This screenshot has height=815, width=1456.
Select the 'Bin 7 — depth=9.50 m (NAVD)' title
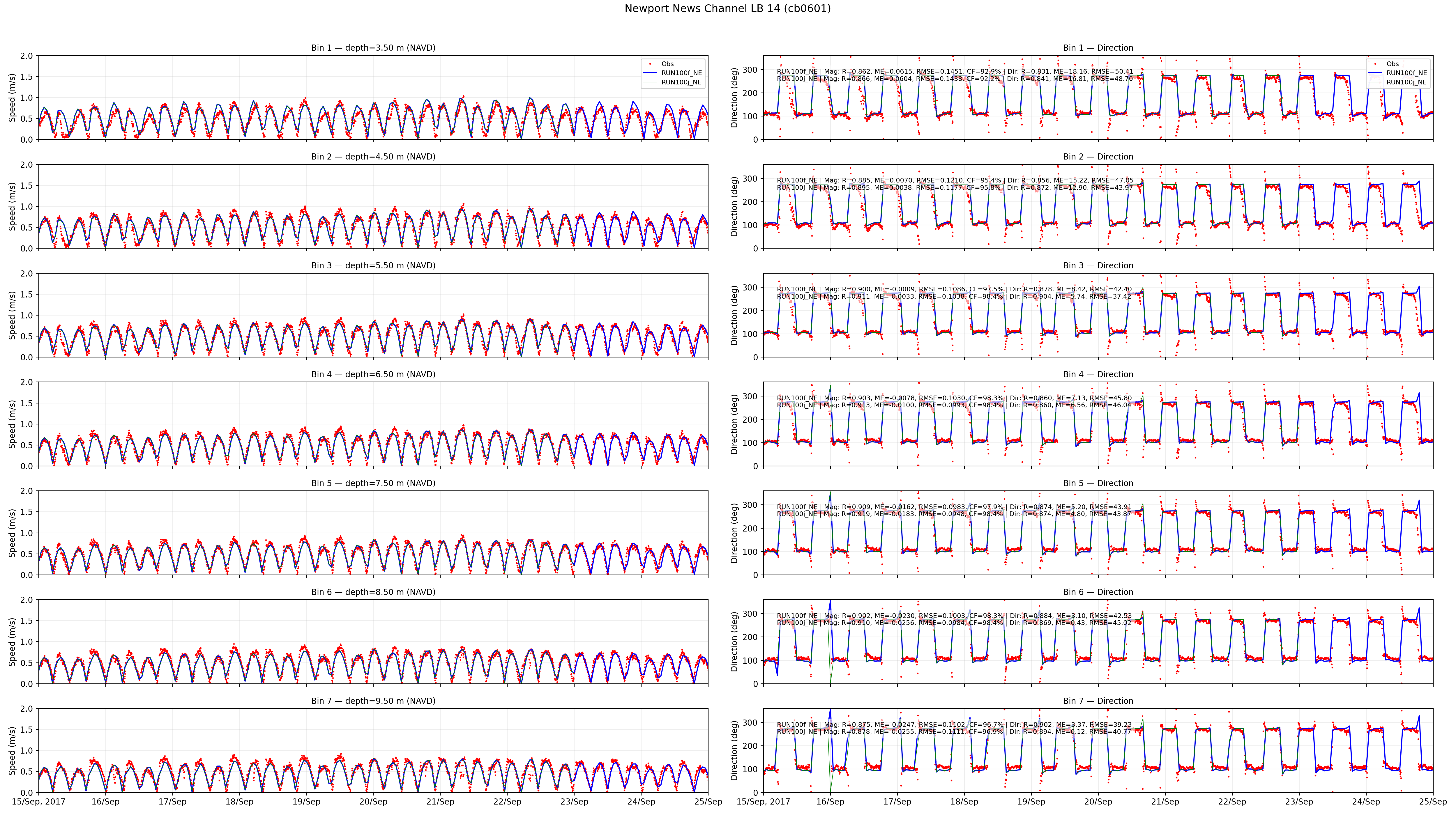373,701
